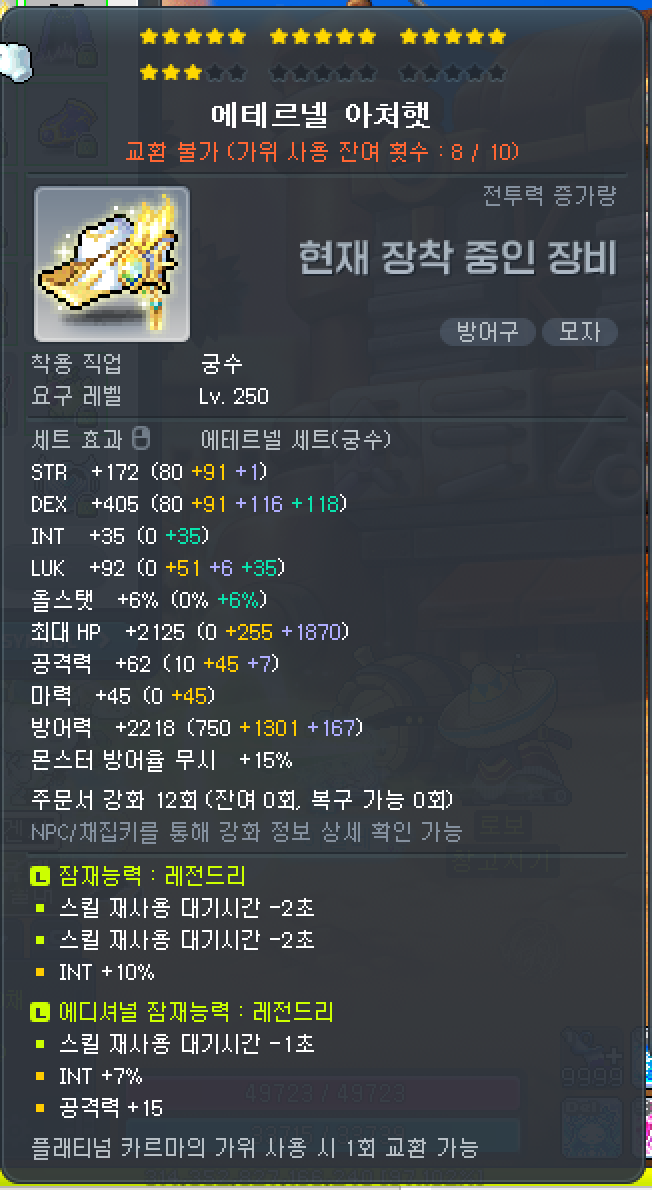Click the white fluffy icon at top-left edge
The height and width of the screenshot is (1190, 652).
[x=15, y=62]
